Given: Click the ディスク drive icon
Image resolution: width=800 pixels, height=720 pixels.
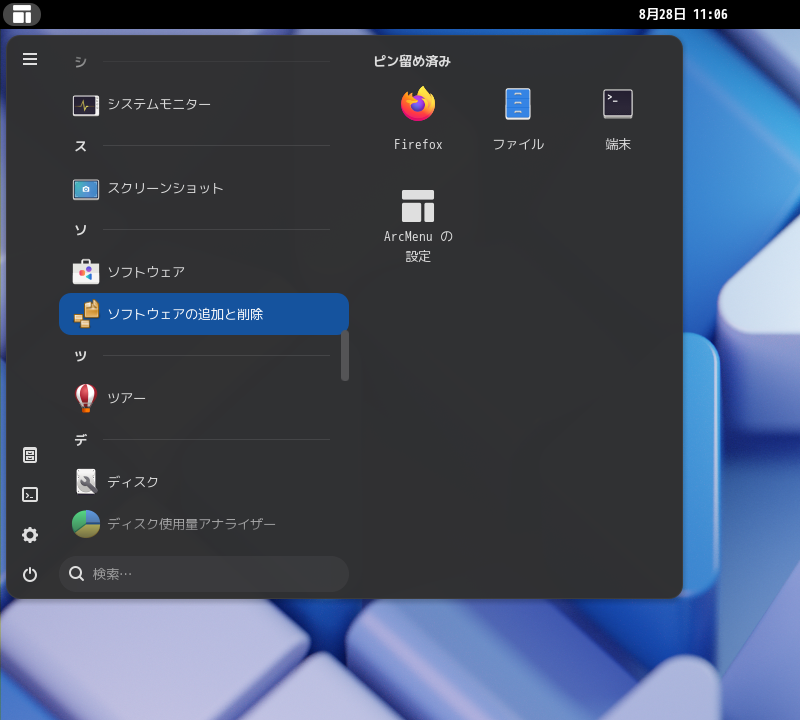Looking at the screenshot, I should (x=85, y=481).
